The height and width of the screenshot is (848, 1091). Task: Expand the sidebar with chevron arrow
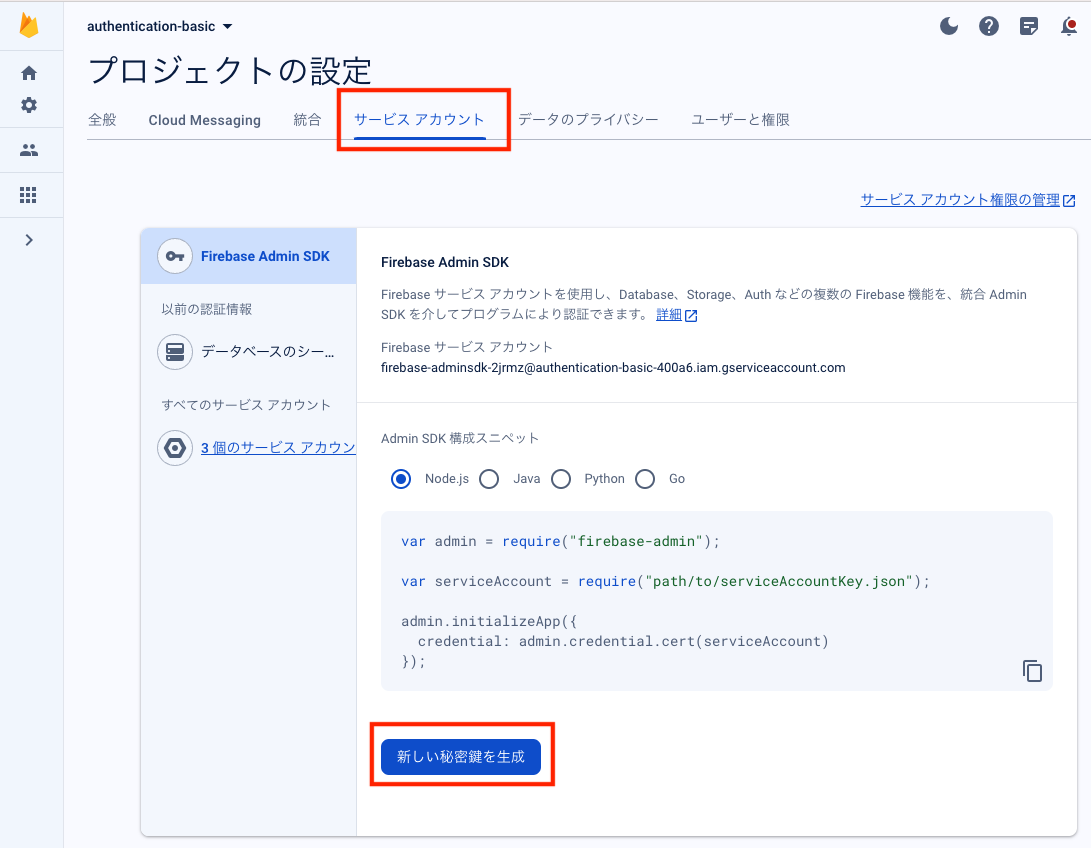tap(29, 240)
